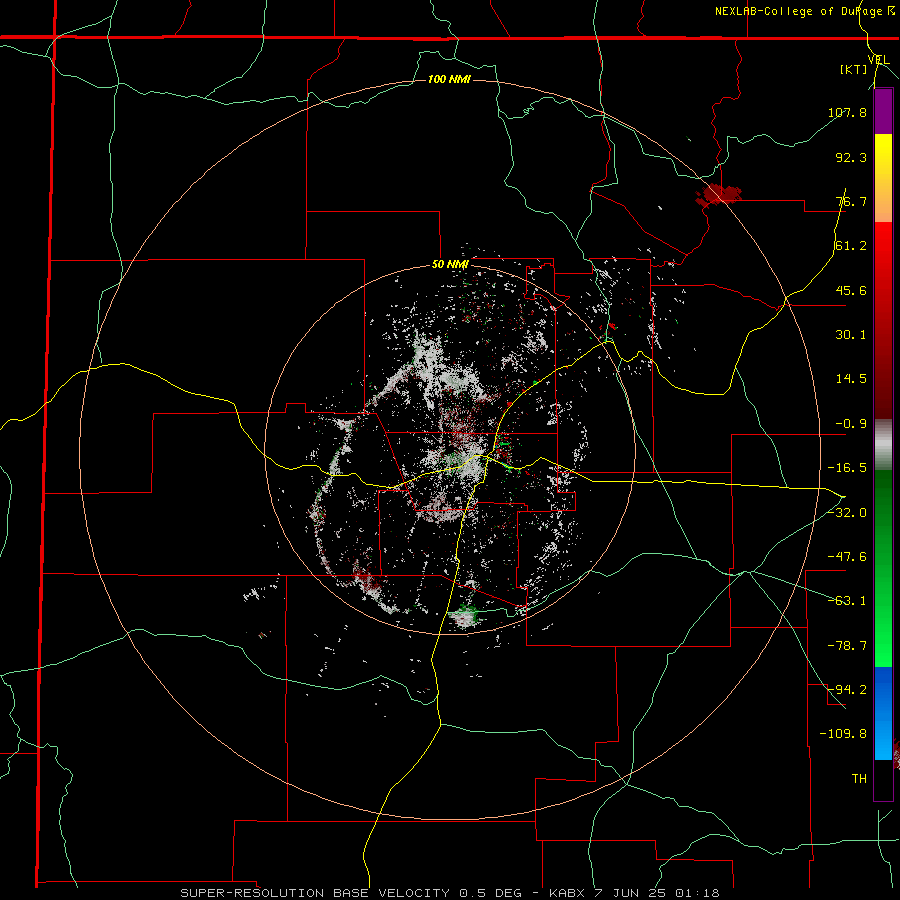The image size is (900, 900).
Task: Click the 61.2 scale value
Action: point(851,246)
